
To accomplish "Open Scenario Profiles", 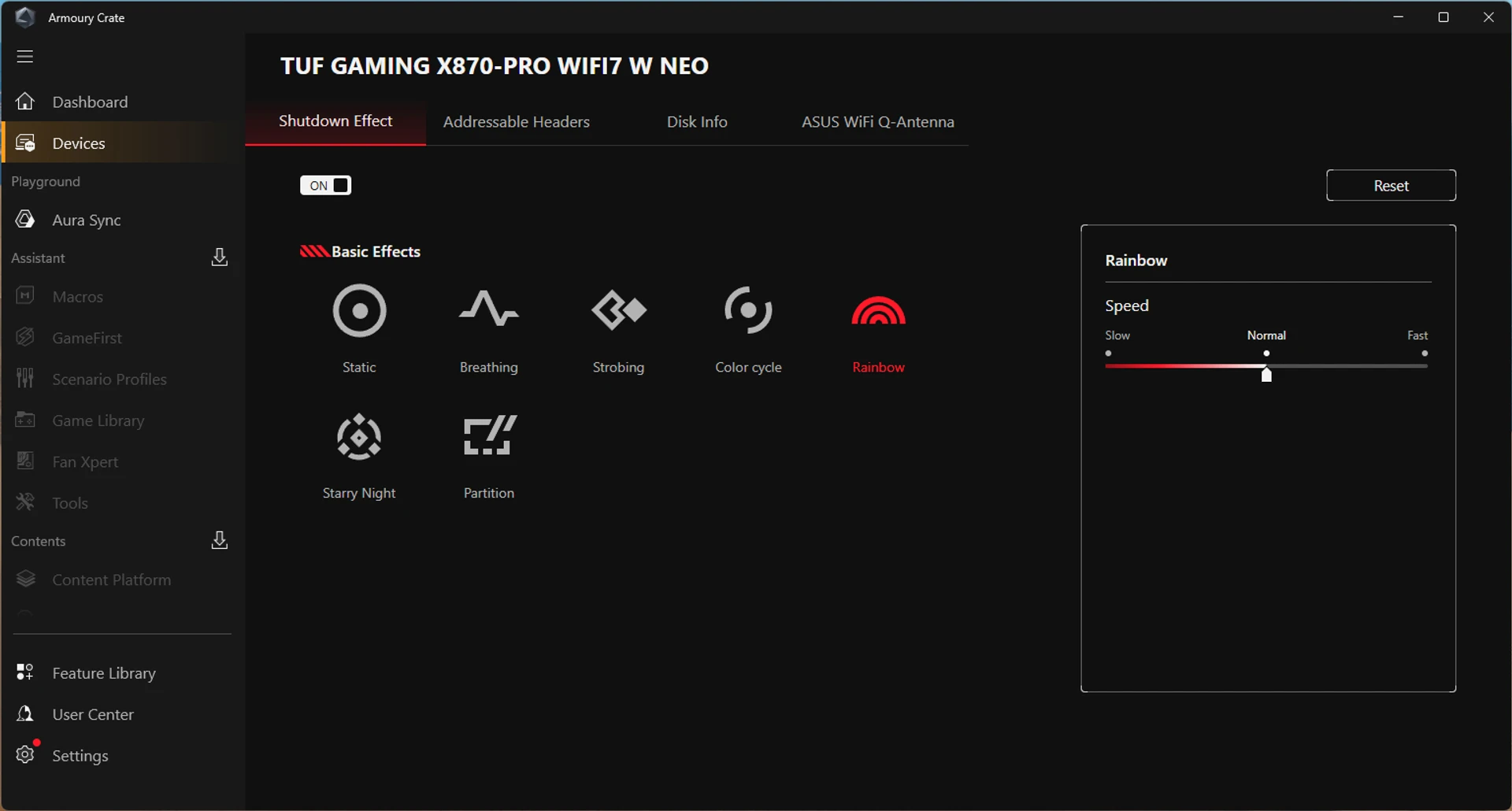I will tap(123, 379).
